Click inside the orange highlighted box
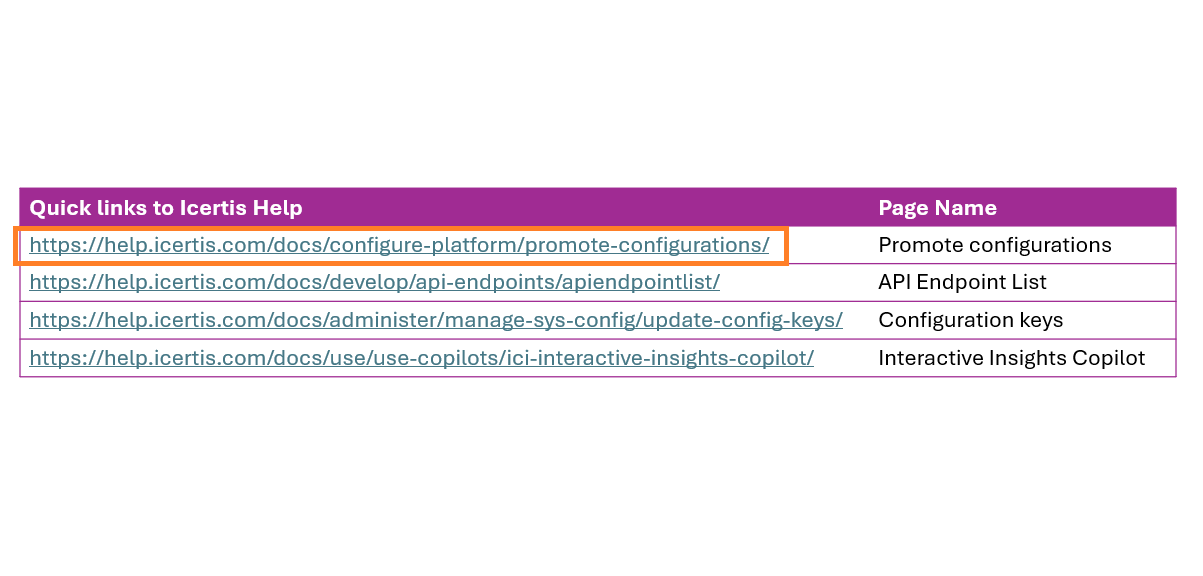The image size is (1203, 576). [399, 245]
